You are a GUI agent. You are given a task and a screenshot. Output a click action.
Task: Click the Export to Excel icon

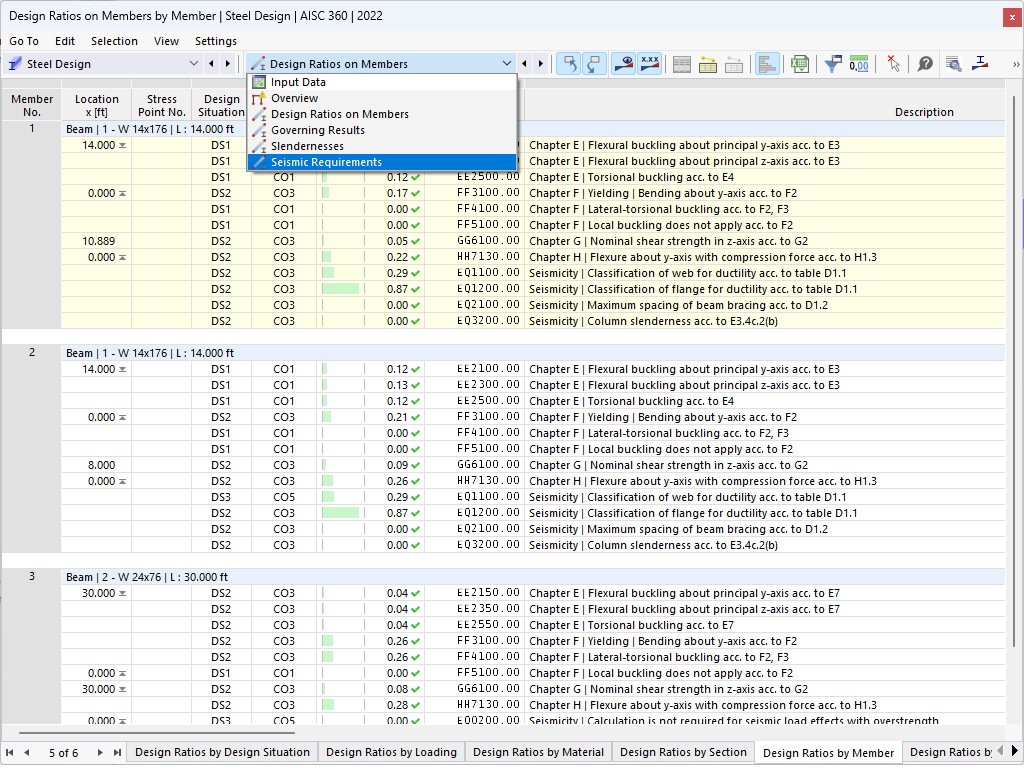[x=799, y=64]
